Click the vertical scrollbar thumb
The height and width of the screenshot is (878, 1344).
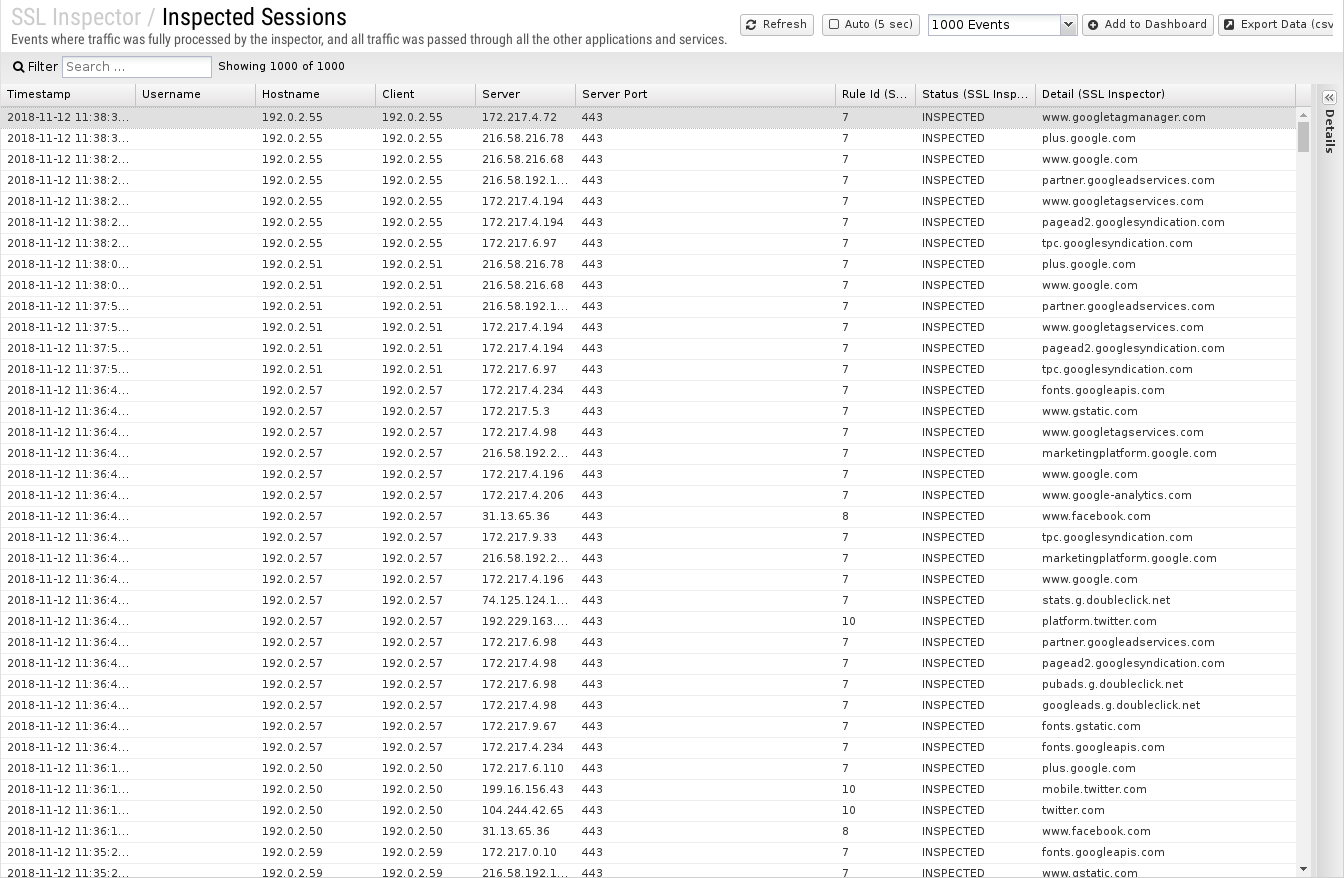pyautogui.click(x=1303, y=137)
